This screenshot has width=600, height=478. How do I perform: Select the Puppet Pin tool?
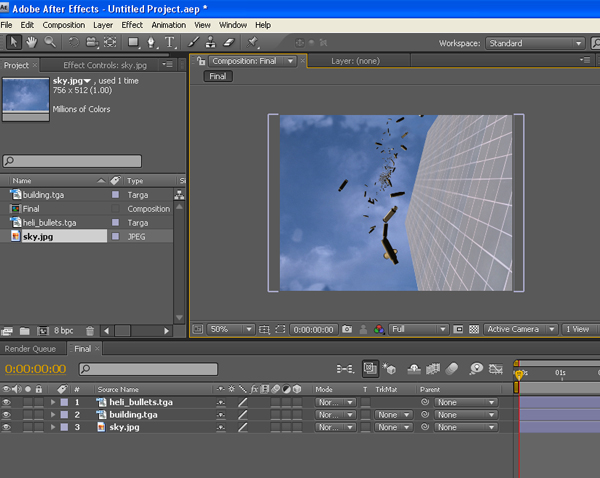[252, 42]
